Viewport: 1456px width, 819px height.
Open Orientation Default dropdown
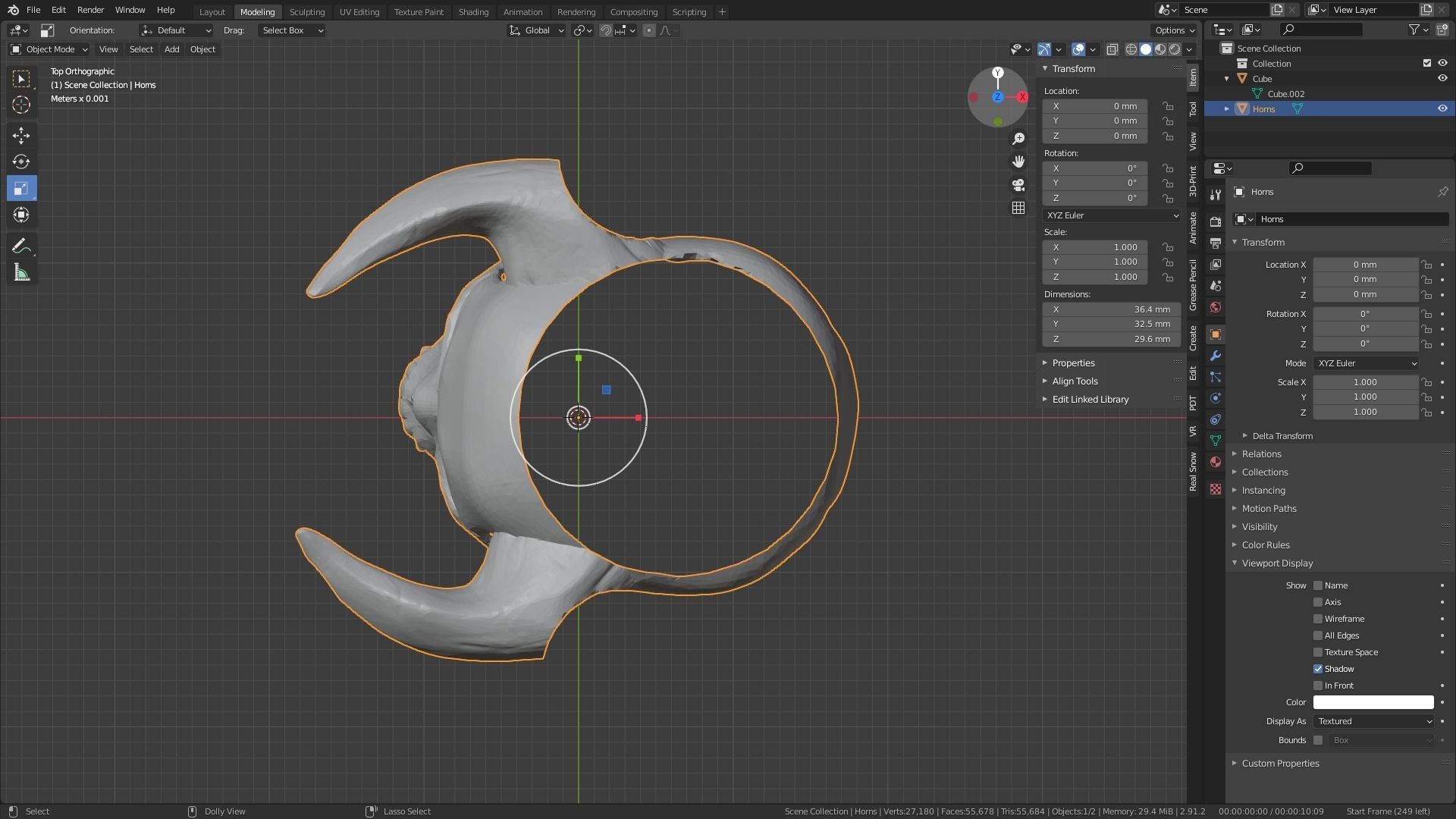176,30
